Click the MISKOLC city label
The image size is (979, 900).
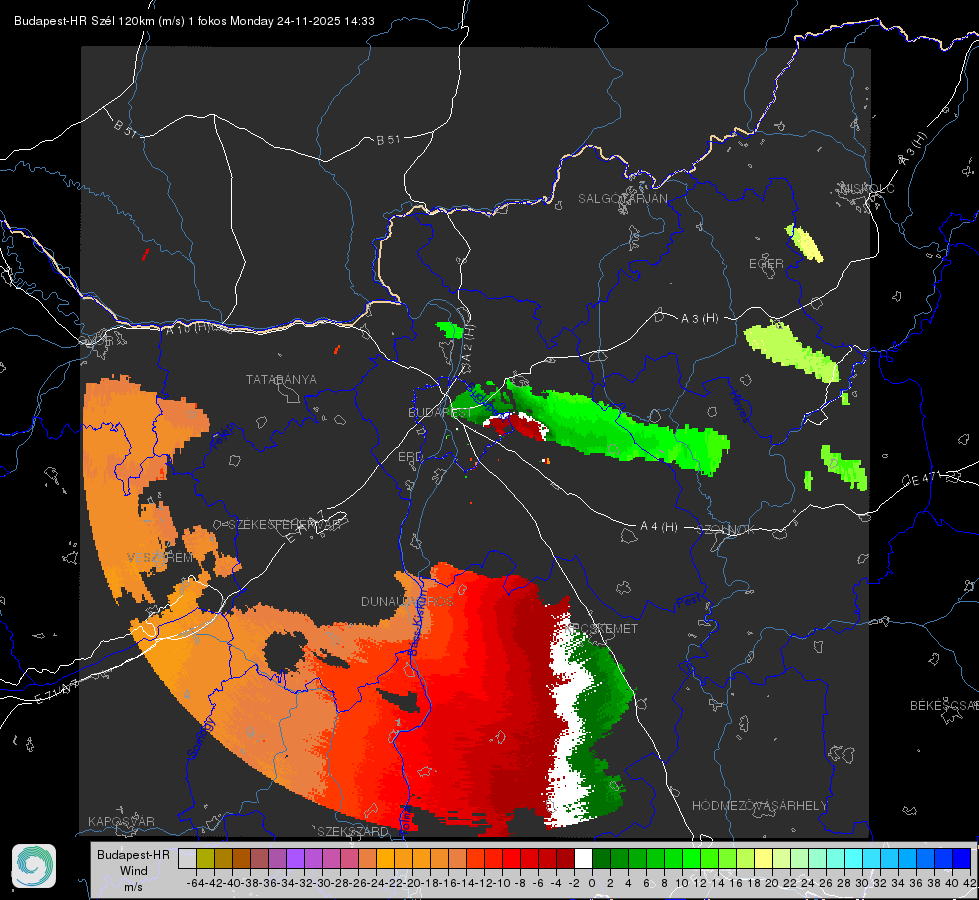point(867,188)
